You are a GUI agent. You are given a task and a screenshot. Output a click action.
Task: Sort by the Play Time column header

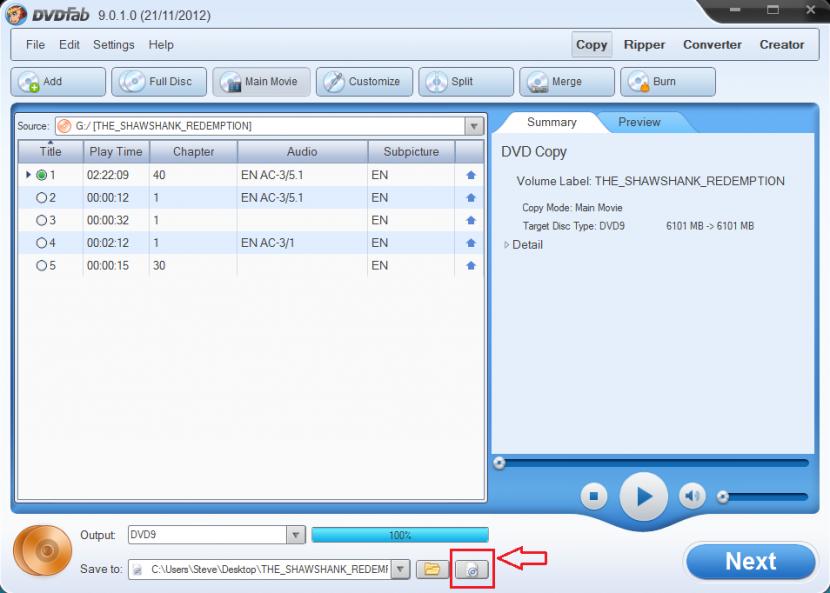(x=116, y=151)
